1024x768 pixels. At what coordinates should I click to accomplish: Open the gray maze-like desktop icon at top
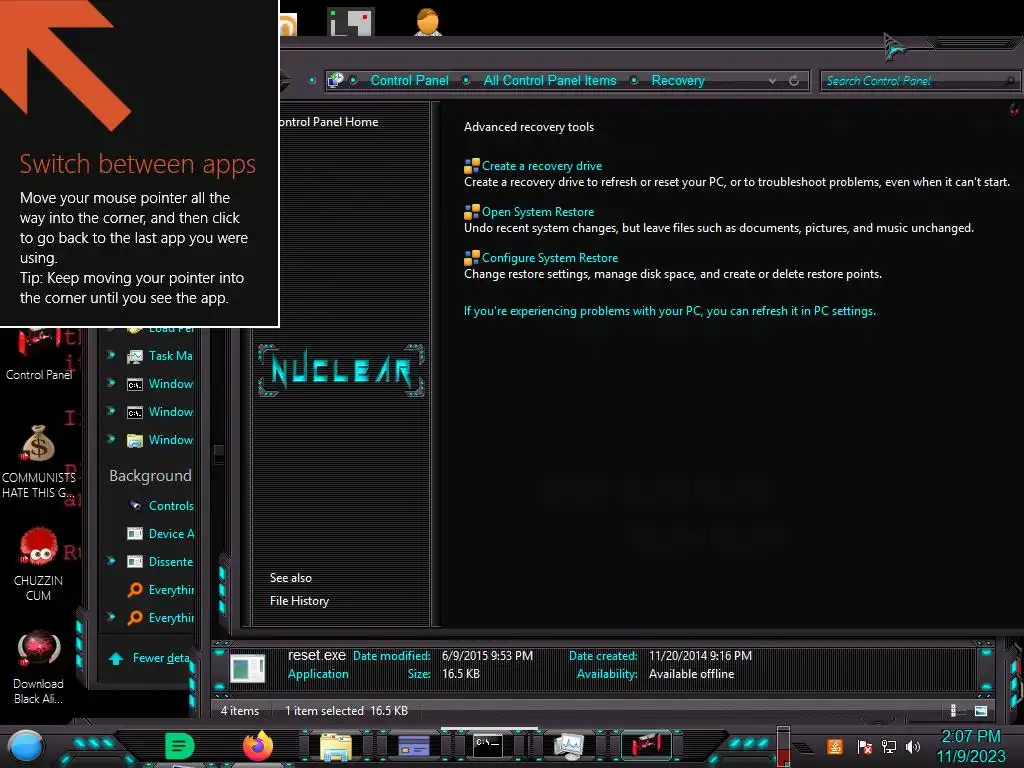(351, 22)
